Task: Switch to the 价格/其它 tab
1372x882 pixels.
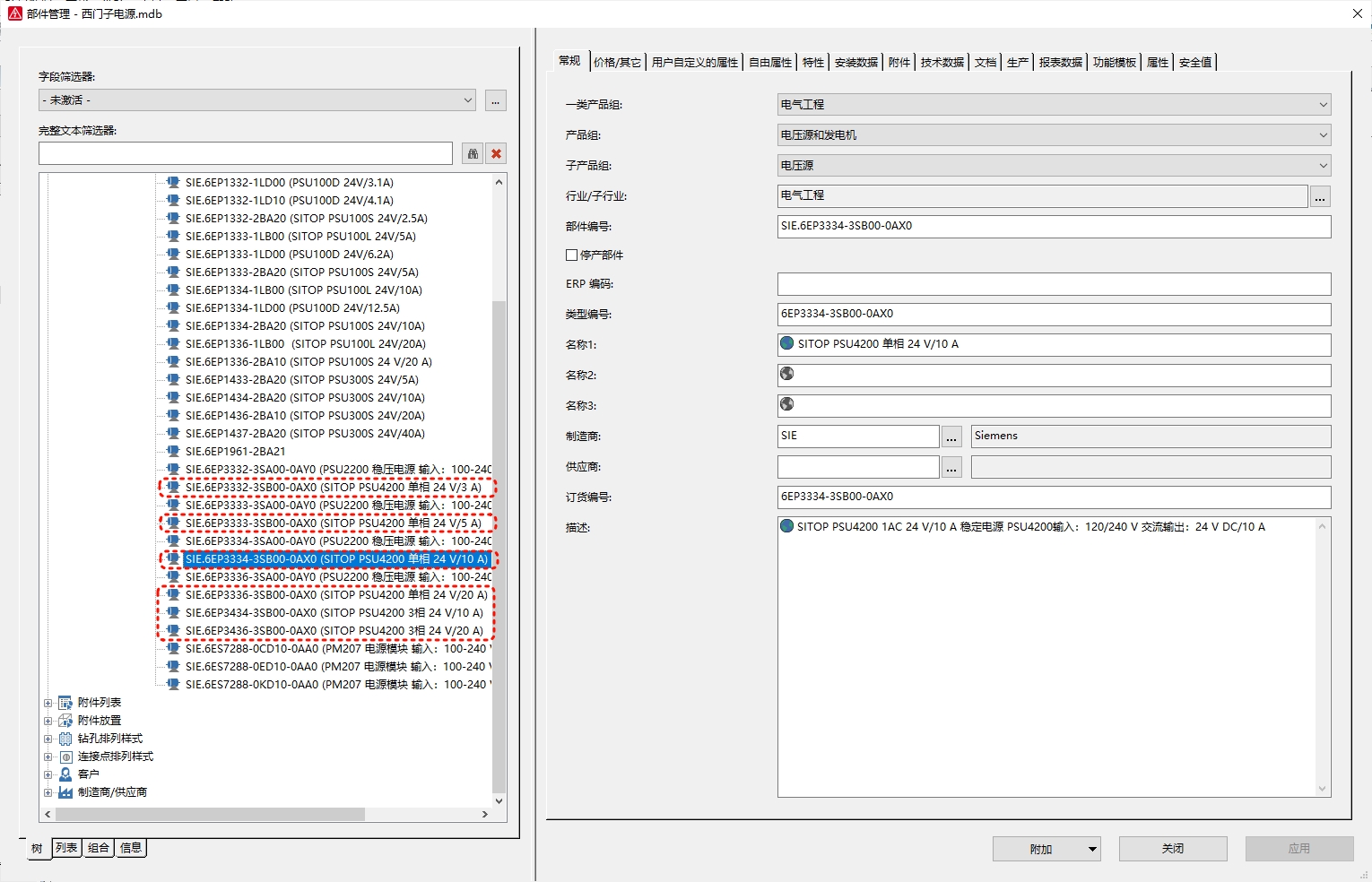Action: 618,63
